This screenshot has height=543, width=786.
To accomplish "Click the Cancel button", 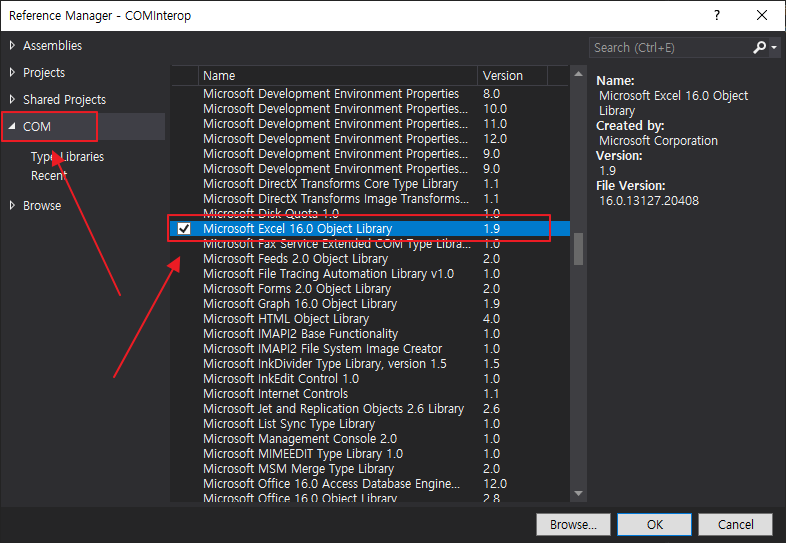I will tap(735, 524).
